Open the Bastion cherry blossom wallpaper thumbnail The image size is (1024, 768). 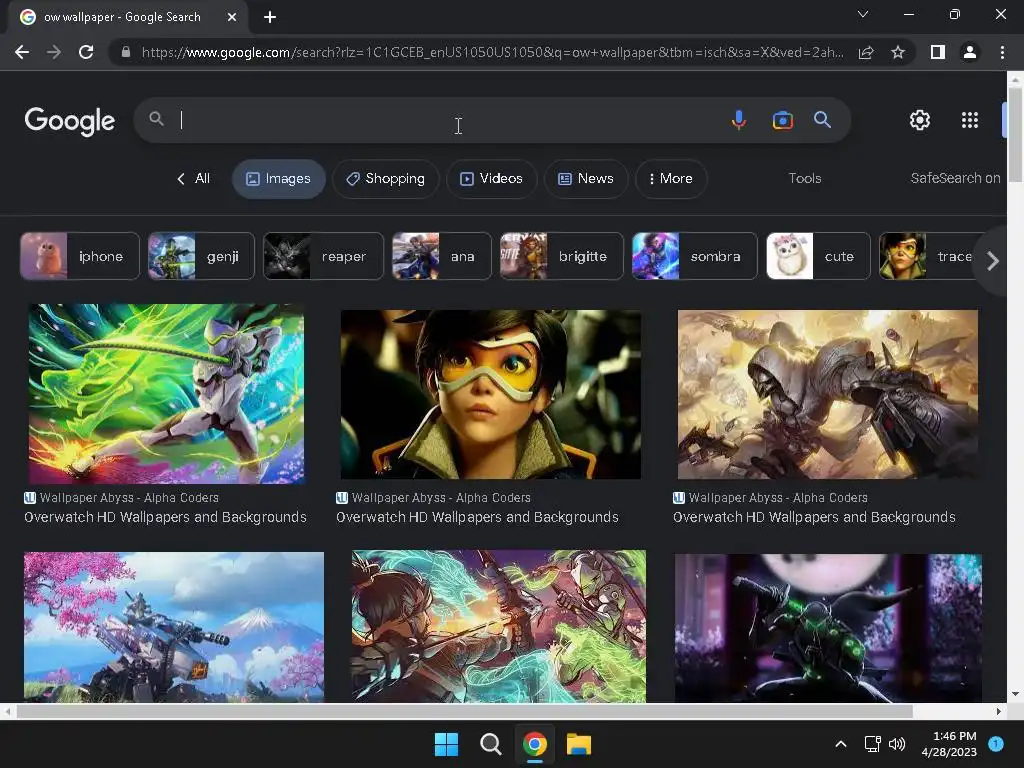coord(174,627)
